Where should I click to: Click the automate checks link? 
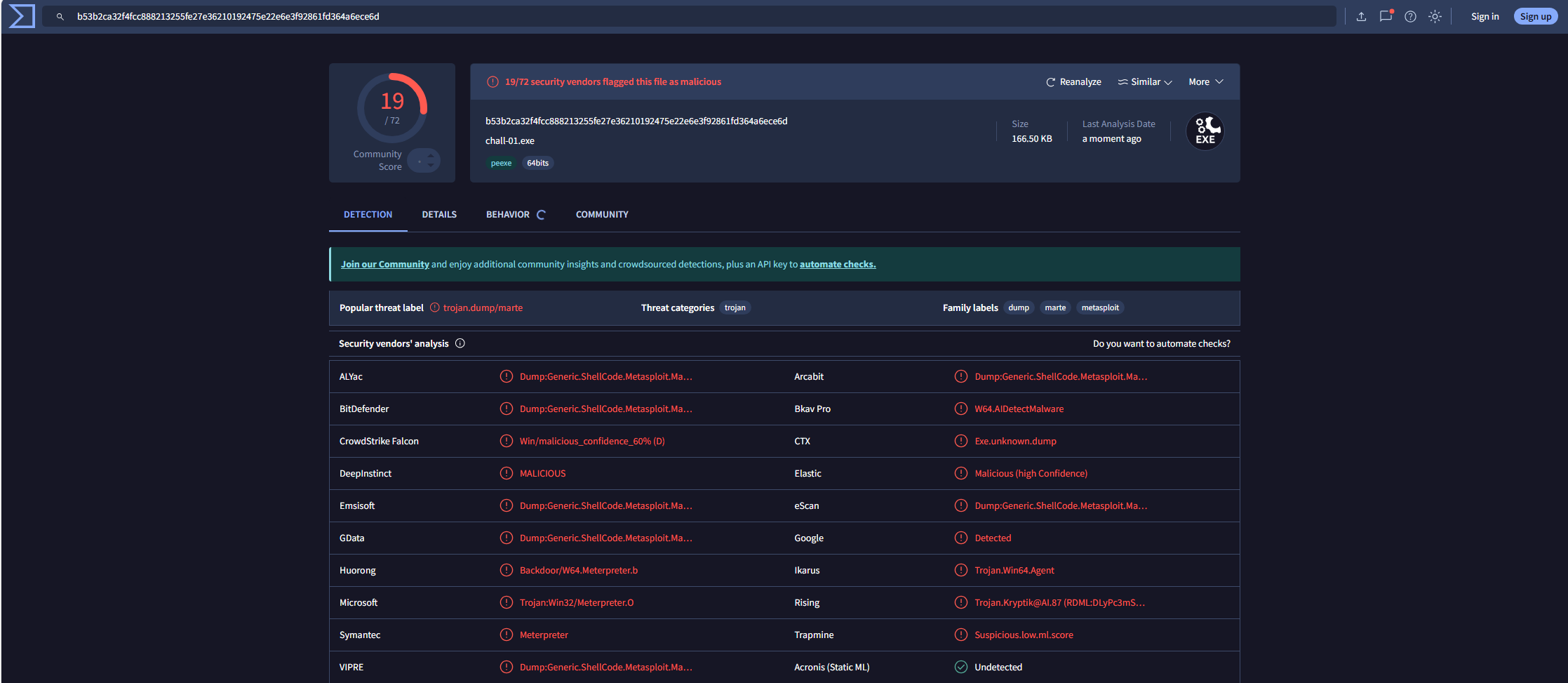point(838,265)
